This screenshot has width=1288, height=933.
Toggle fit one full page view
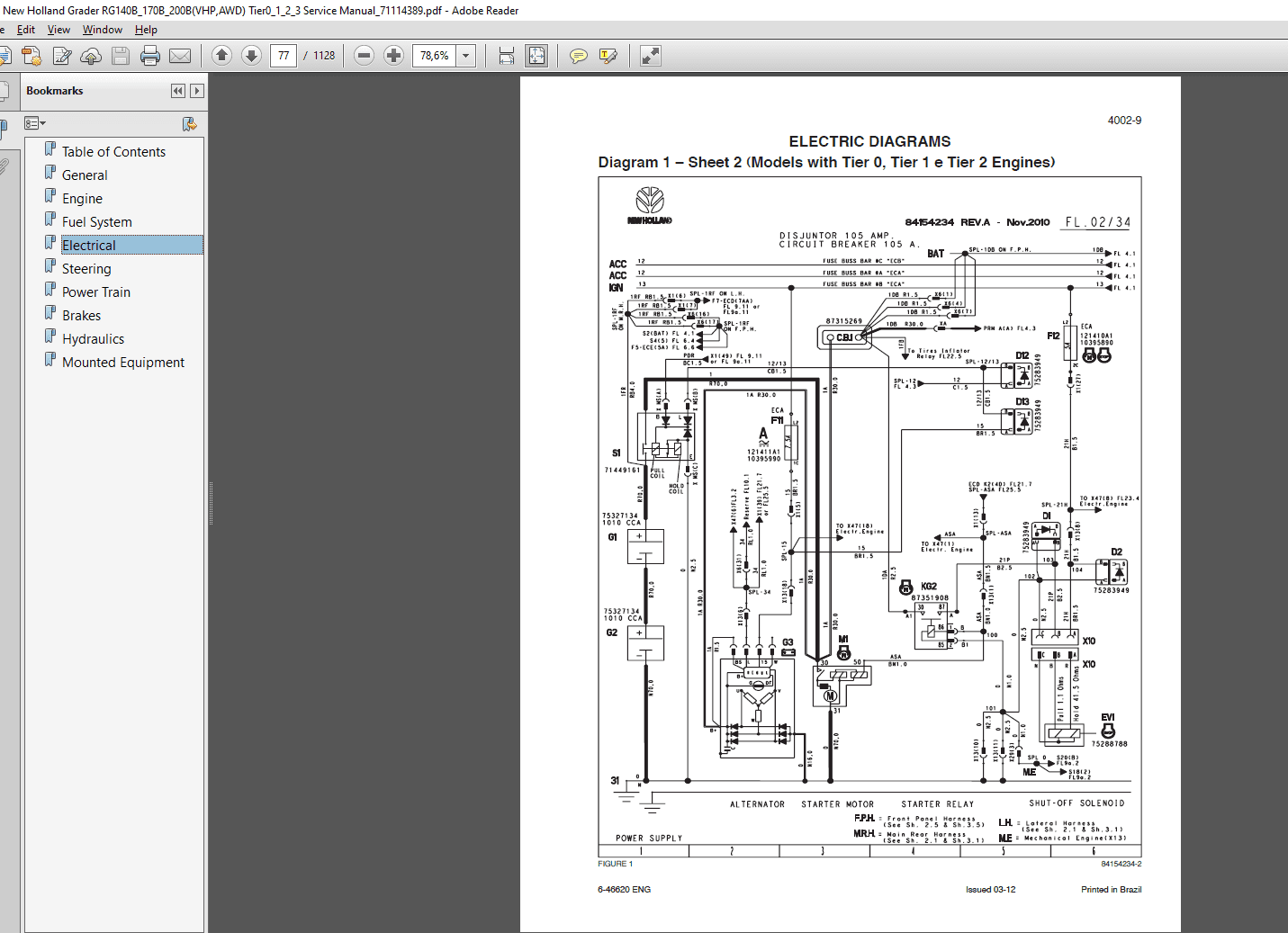[536, 56]
